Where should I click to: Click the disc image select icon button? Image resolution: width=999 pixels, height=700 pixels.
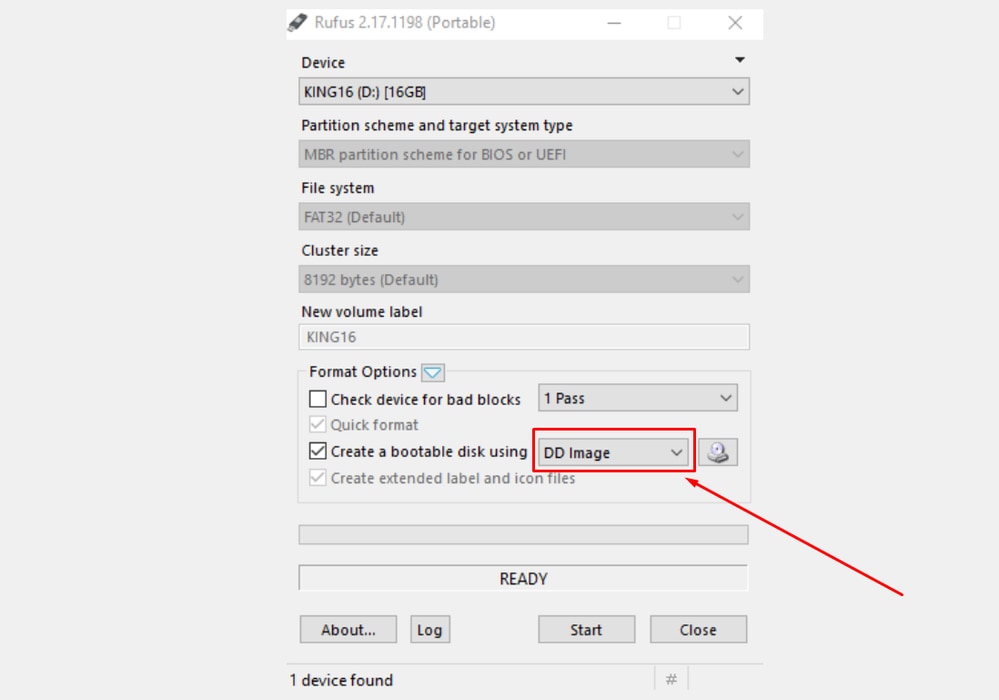(718, 452)
